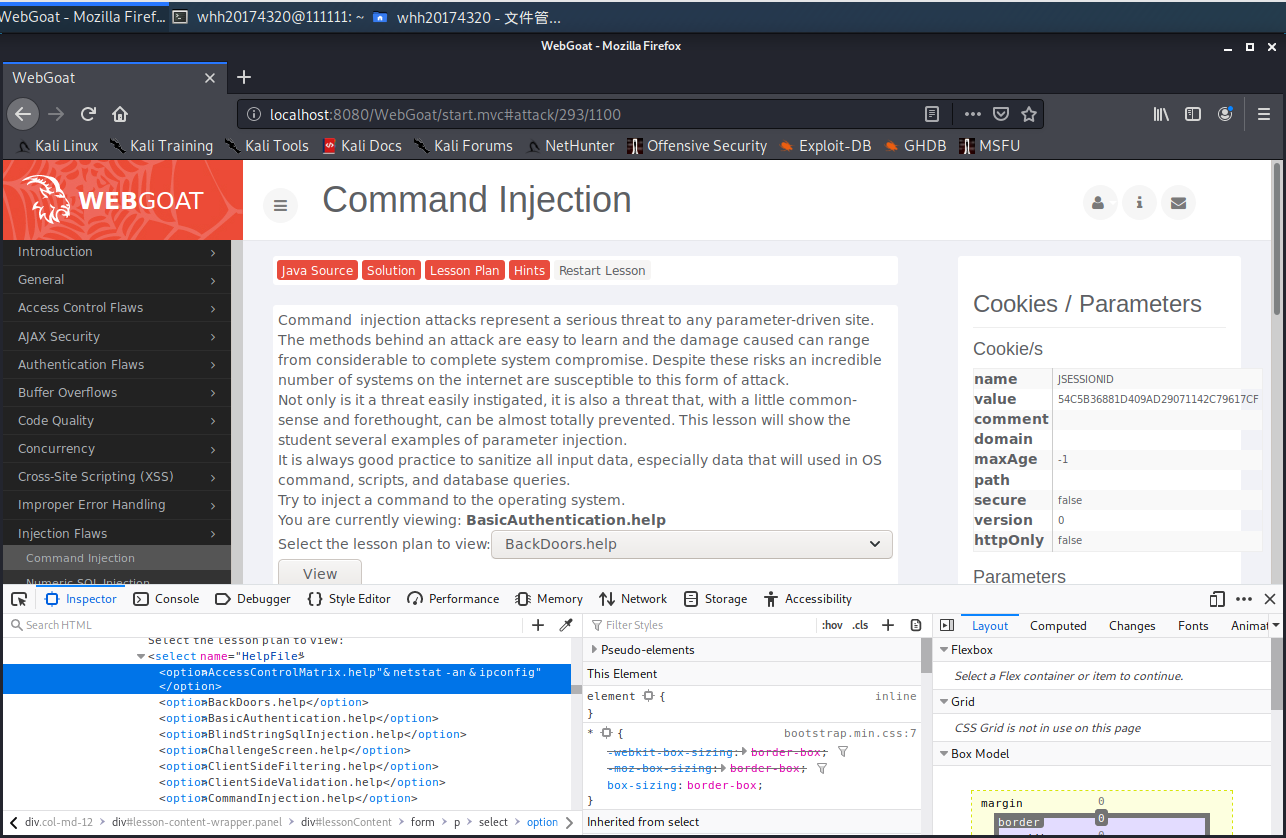Screen dimensions: 1286x838
Task: Click the Search HTML input field
Action: tap(265, 625)
